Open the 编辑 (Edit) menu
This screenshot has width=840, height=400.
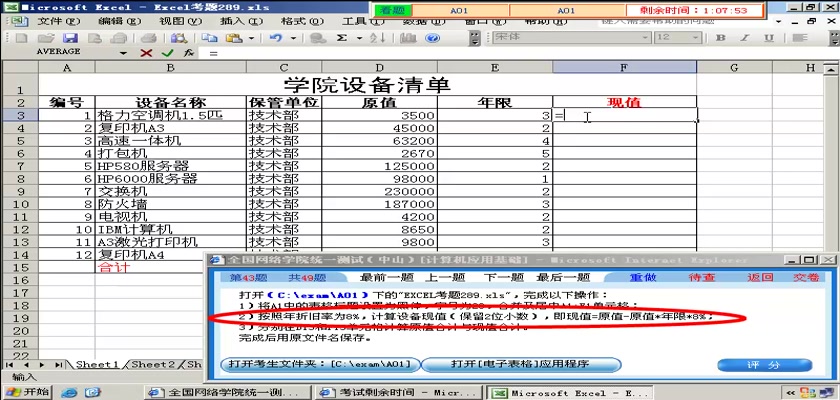119,21
